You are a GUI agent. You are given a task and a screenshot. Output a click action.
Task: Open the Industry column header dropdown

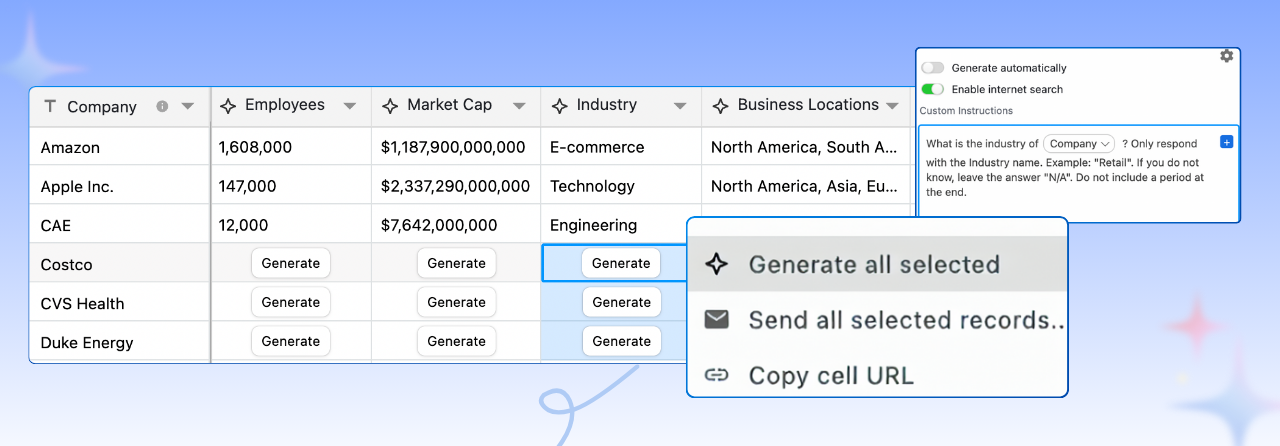(x=680, y=106)
